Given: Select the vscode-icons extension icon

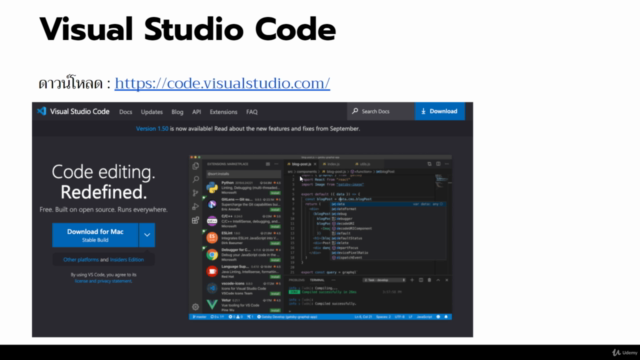Looking at the screenshot, I should coord(212,288).
